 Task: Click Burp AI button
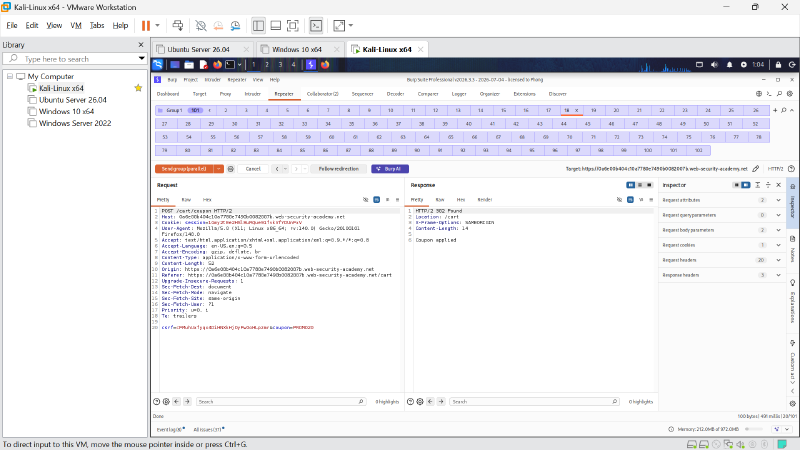coord(390,169)
